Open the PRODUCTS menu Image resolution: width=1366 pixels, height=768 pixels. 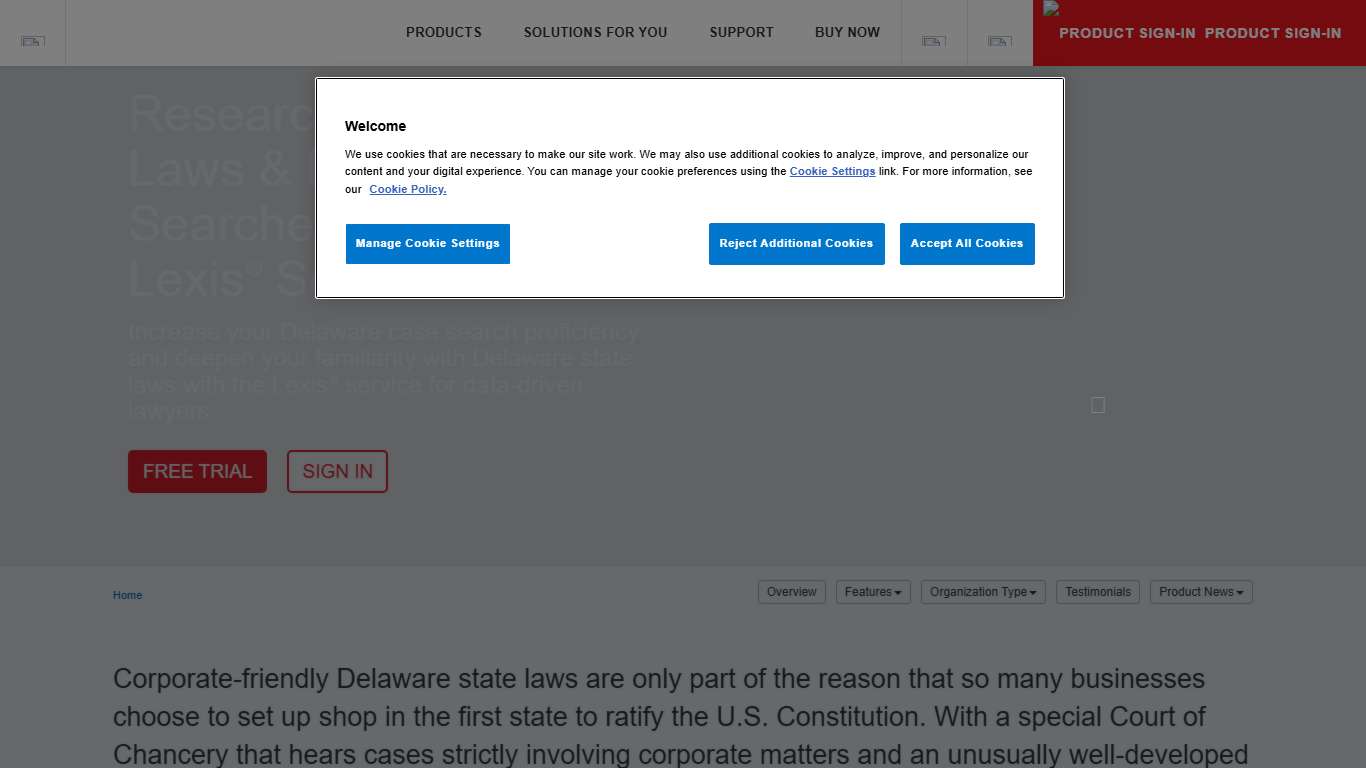point(443,32)
